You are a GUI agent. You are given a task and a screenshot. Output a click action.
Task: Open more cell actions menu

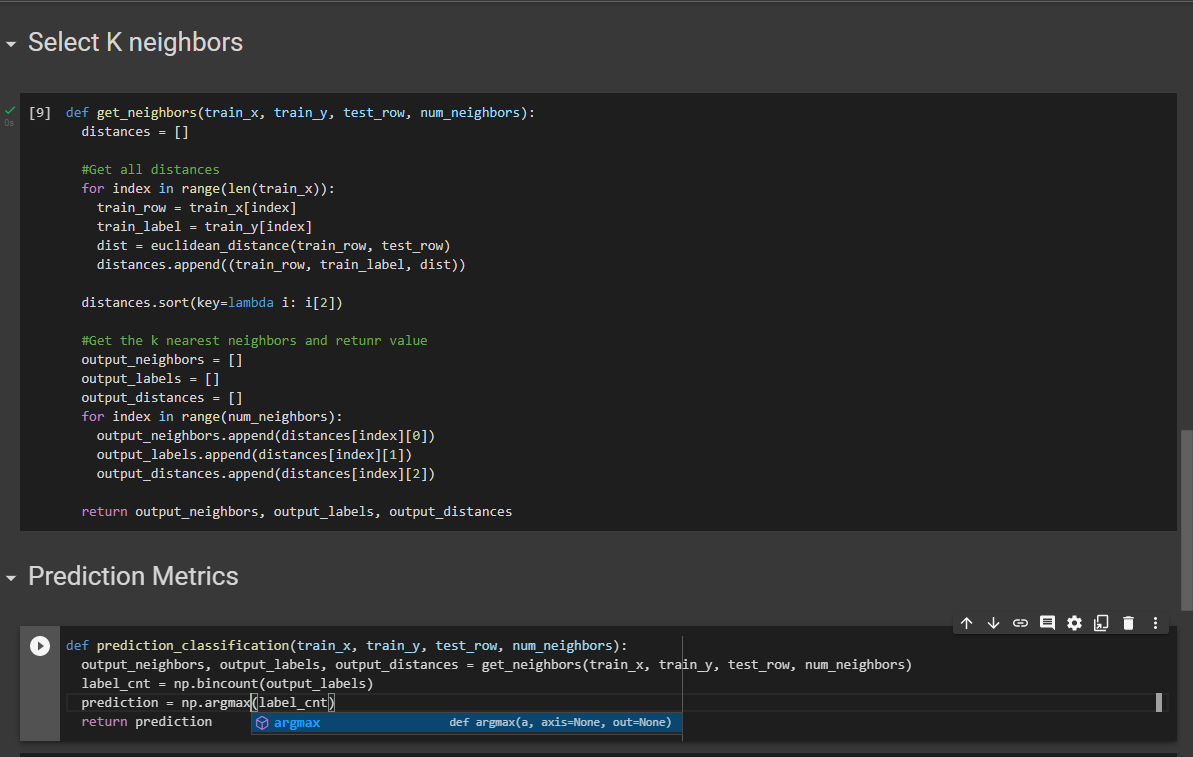1155,623
